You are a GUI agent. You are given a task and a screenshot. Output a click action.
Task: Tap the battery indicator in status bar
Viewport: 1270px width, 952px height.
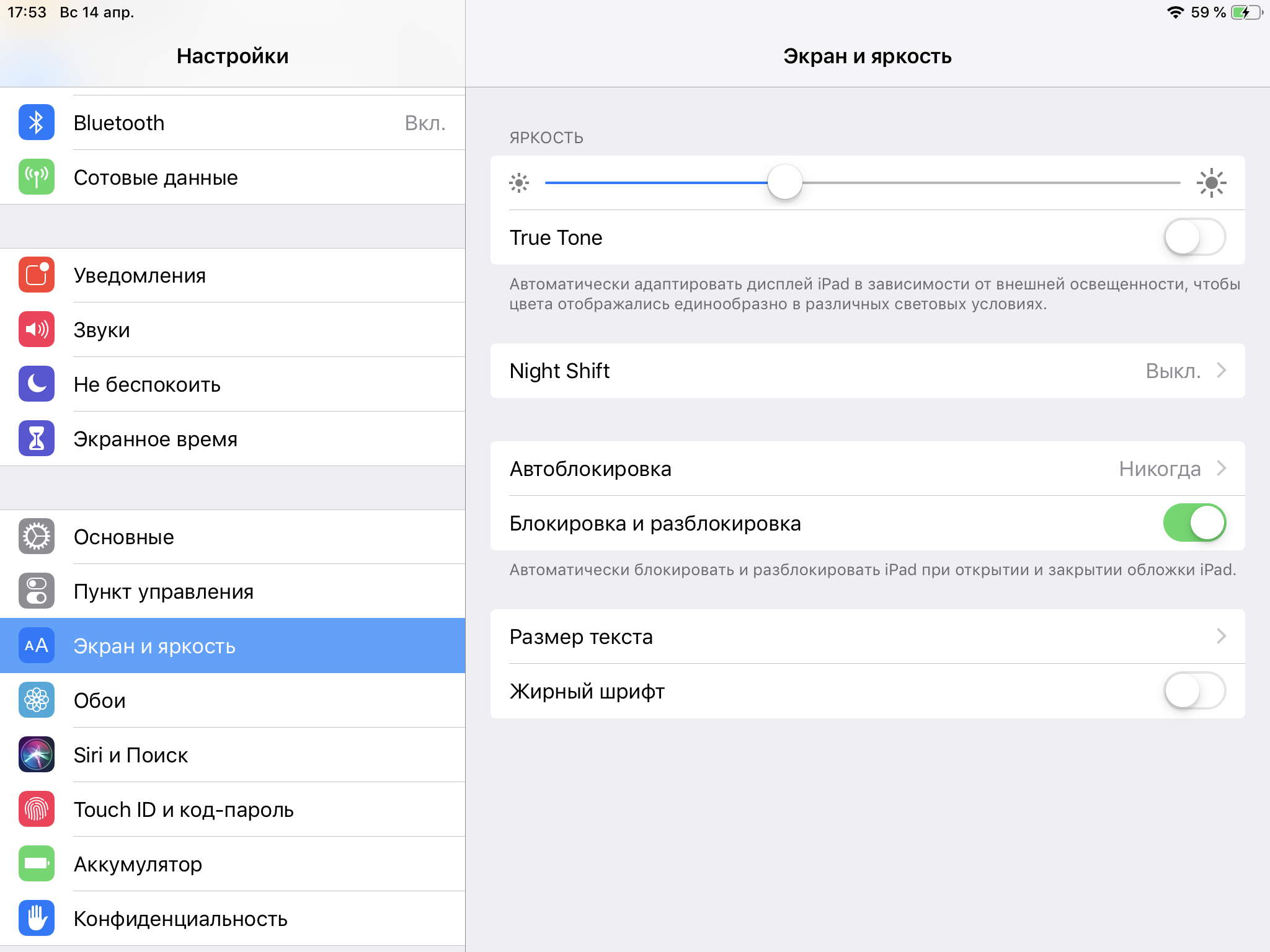1245,12
